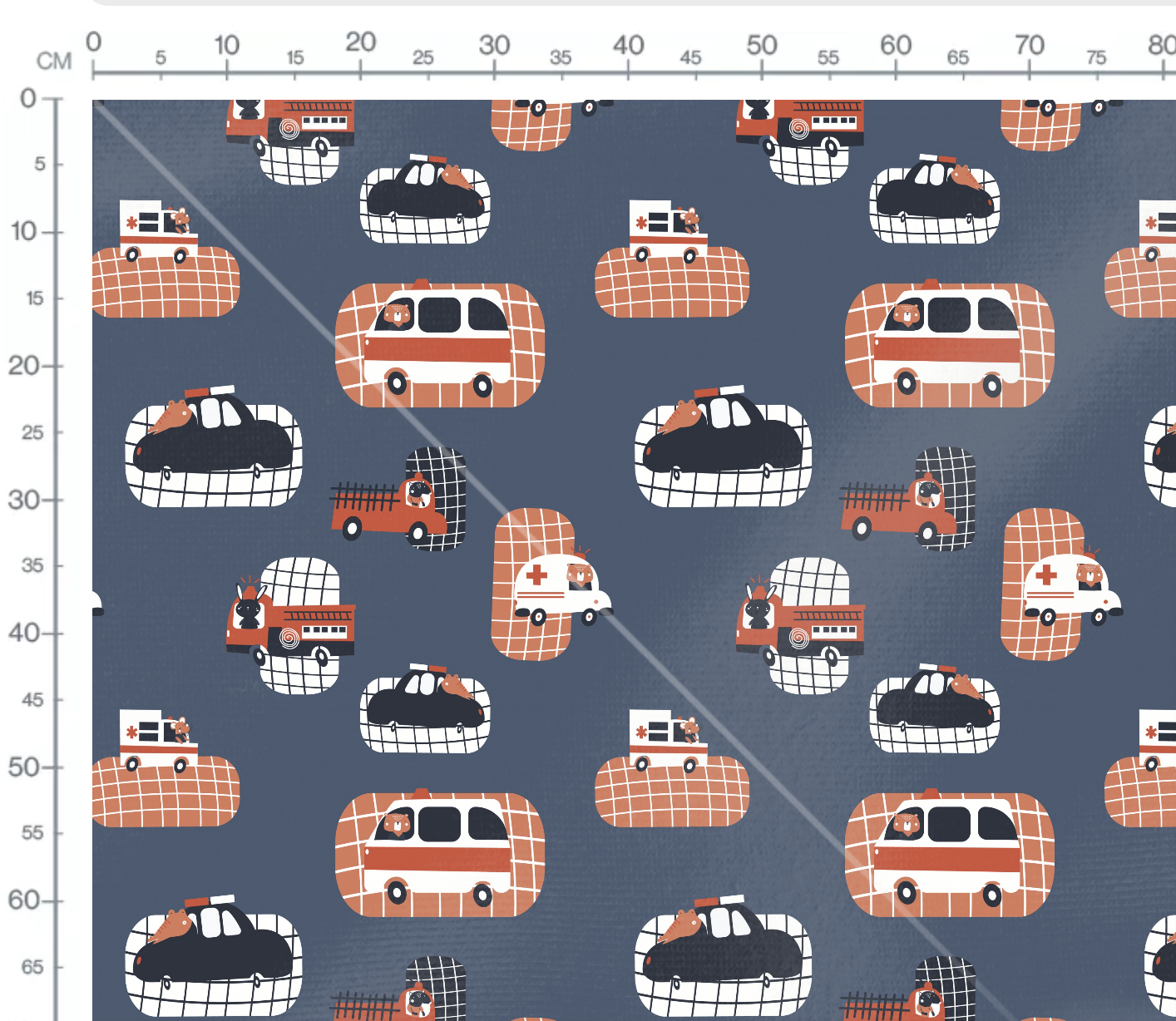
Task: Click the 30 mark on horizontal ruler
Action: [x=494, y=44]
